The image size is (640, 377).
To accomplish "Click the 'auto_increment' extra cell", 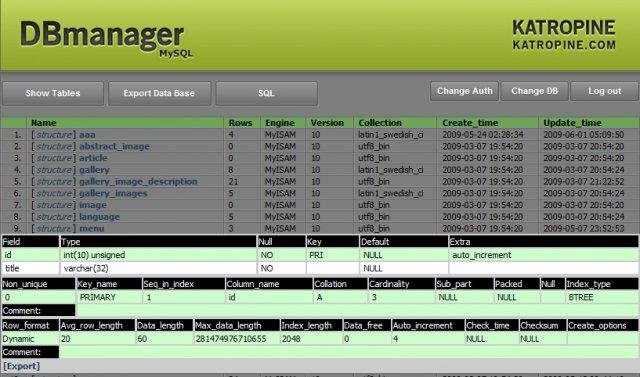I will pos(544,255).
